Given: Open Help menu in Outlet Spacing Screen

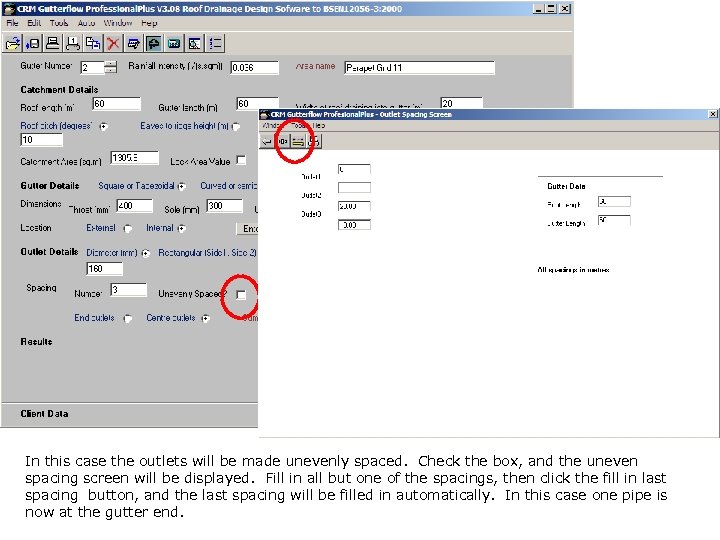Looking at the screenshot, I should pyautogui.click(x=320, y=125).
